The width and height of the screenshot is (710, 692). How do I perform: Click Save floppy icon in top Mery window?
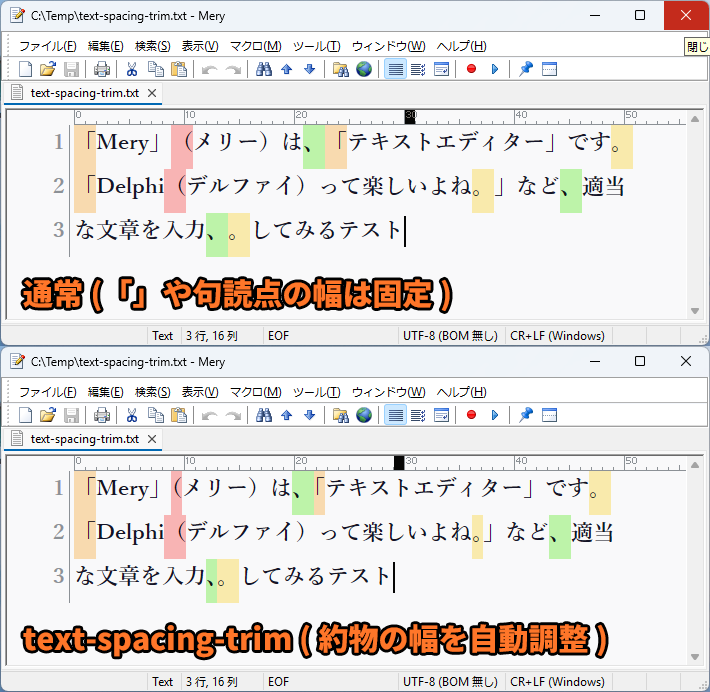pos(71,69)
